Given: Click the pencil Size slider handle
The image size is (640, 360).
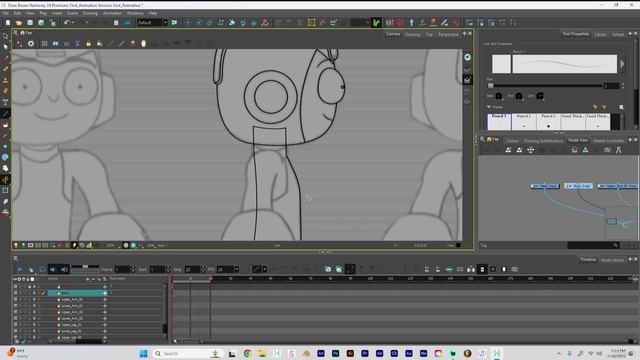Looking at the screenshot, I should tap(491, 86).
